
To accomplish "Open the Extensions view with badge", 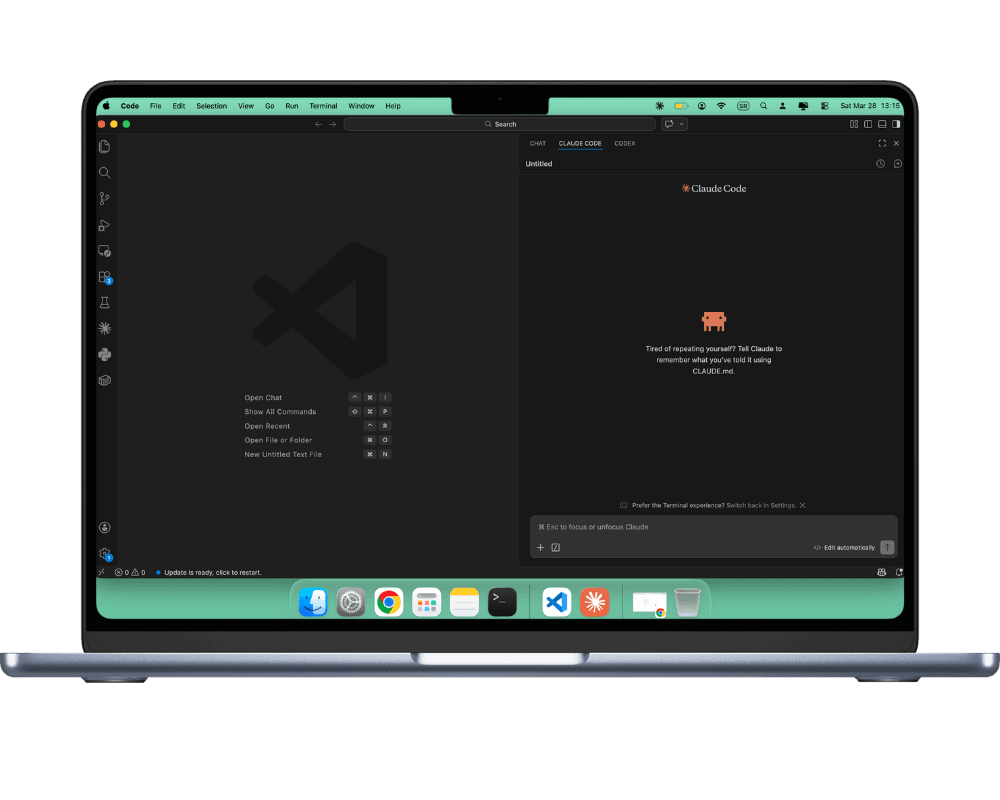I will 104,277.
